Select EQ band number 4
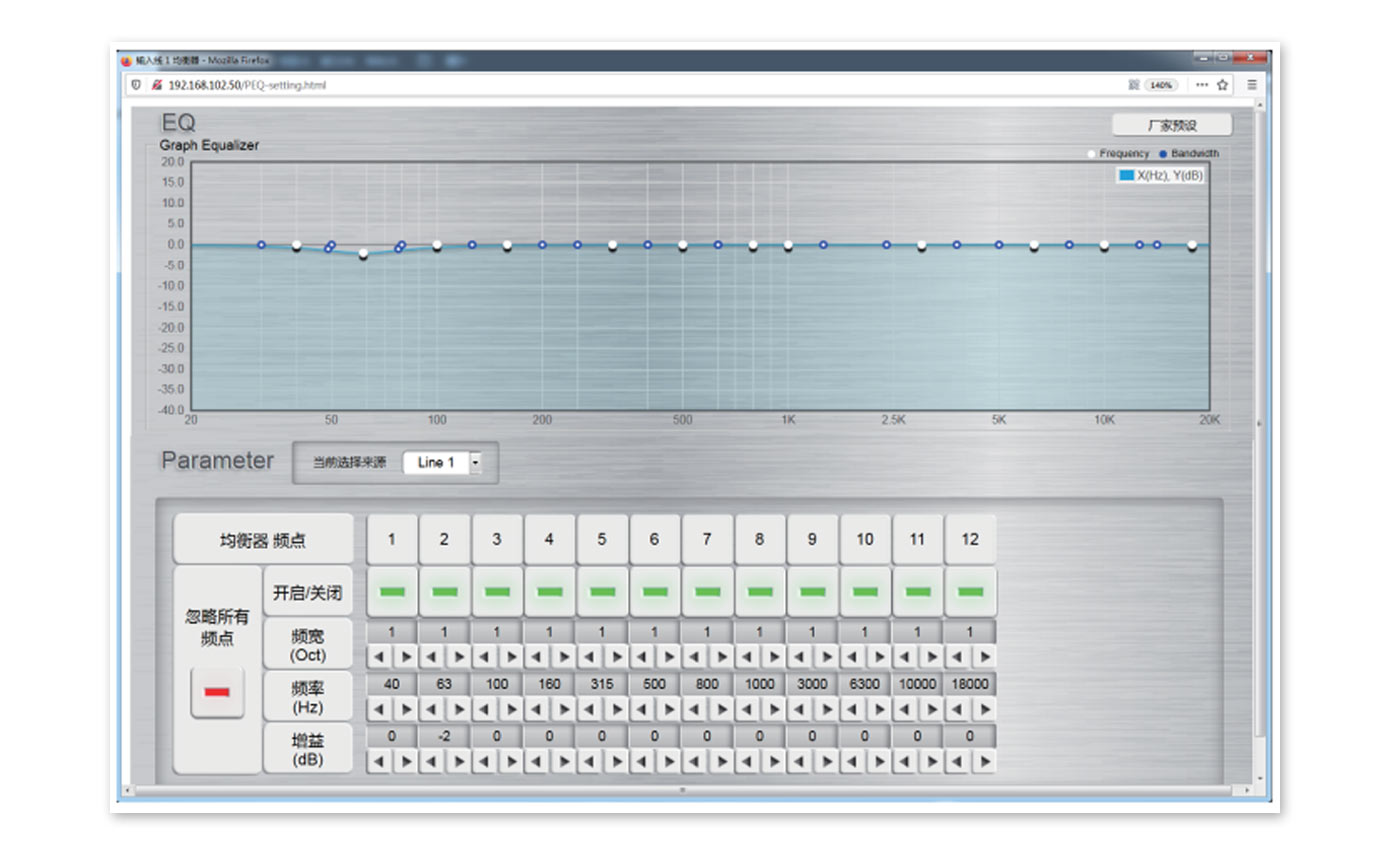 click(549, 539)
